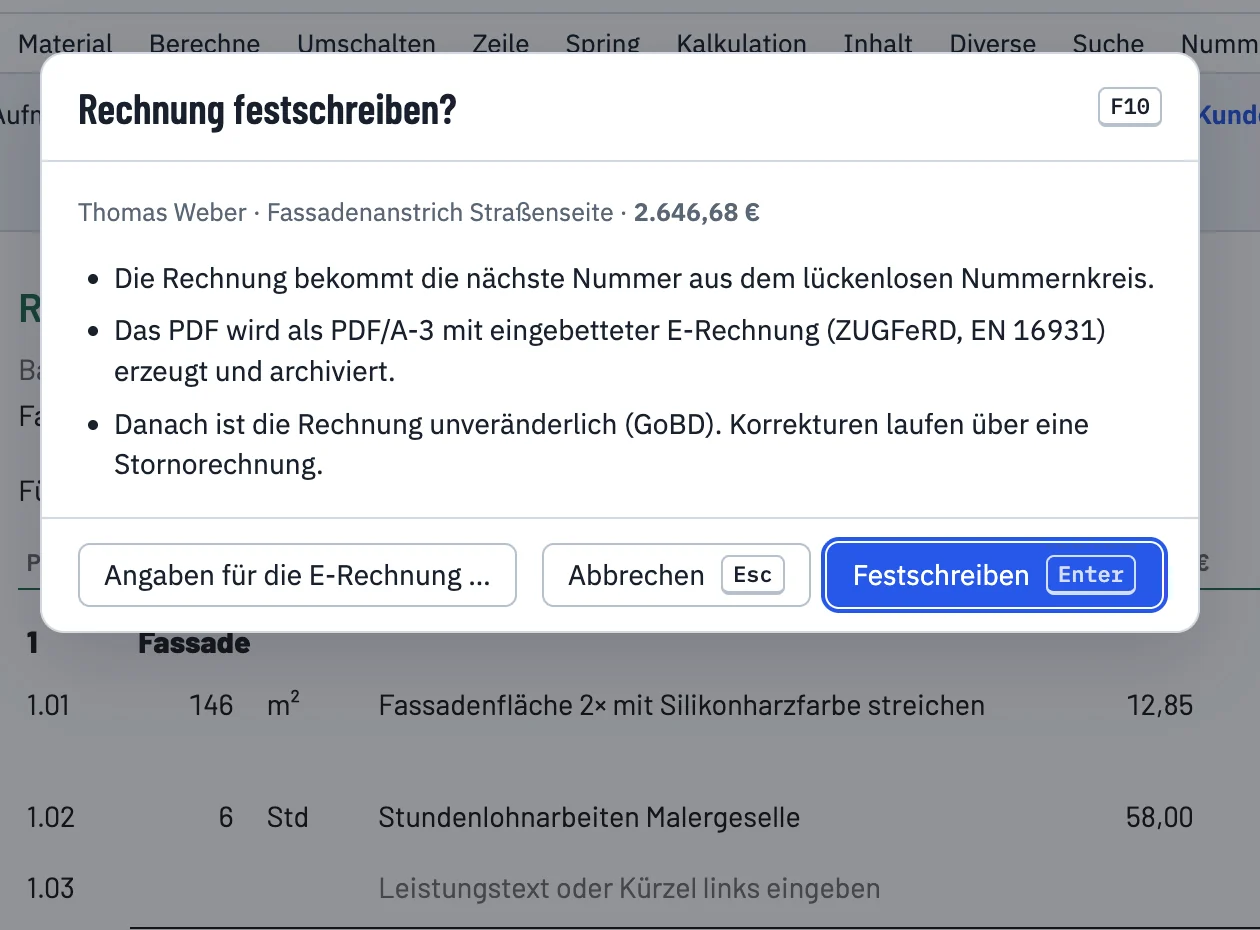This screenshot has width=1260, height=930.
Task: Select the Stundenlohnarbeiten Malergeselle row text
Action: coord(589,817)
